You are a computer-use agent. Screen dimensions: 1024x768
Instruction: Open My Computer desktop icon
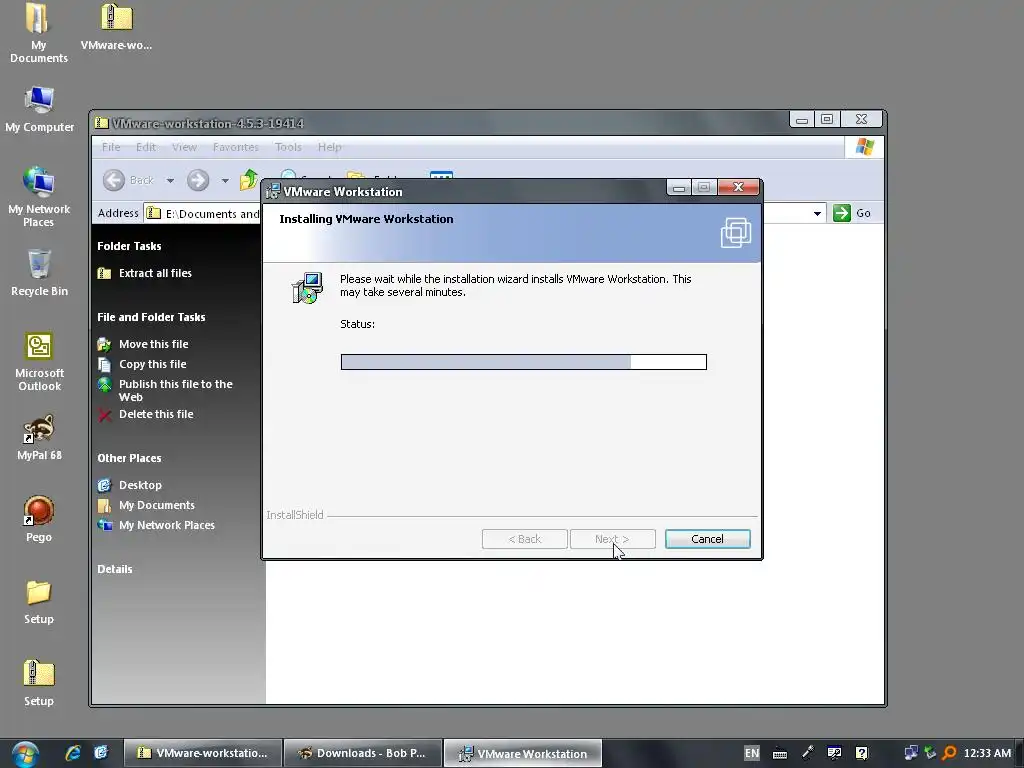click(x=39, y=110)
